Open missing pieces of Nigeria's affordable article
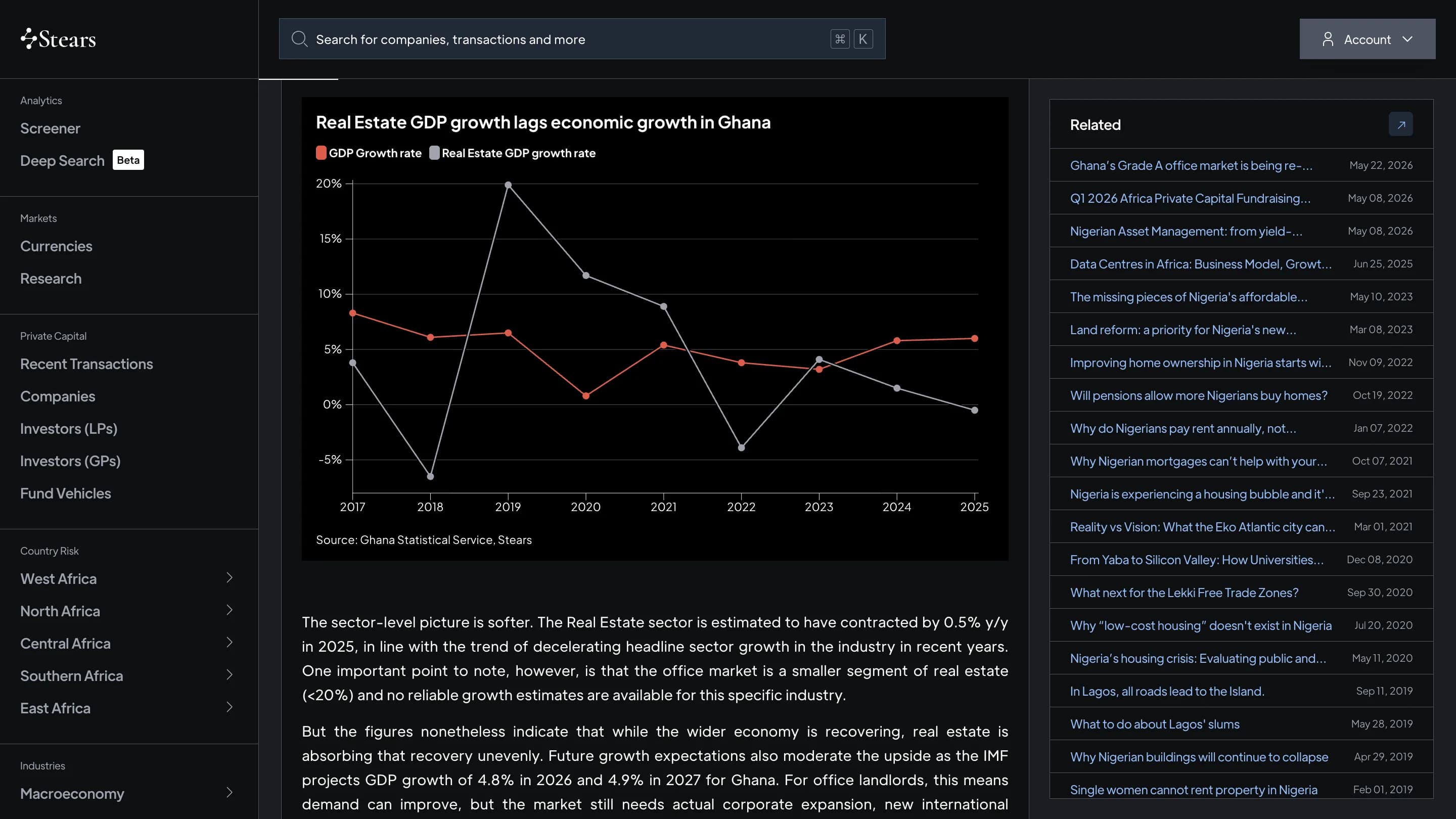 point(1189,297)
